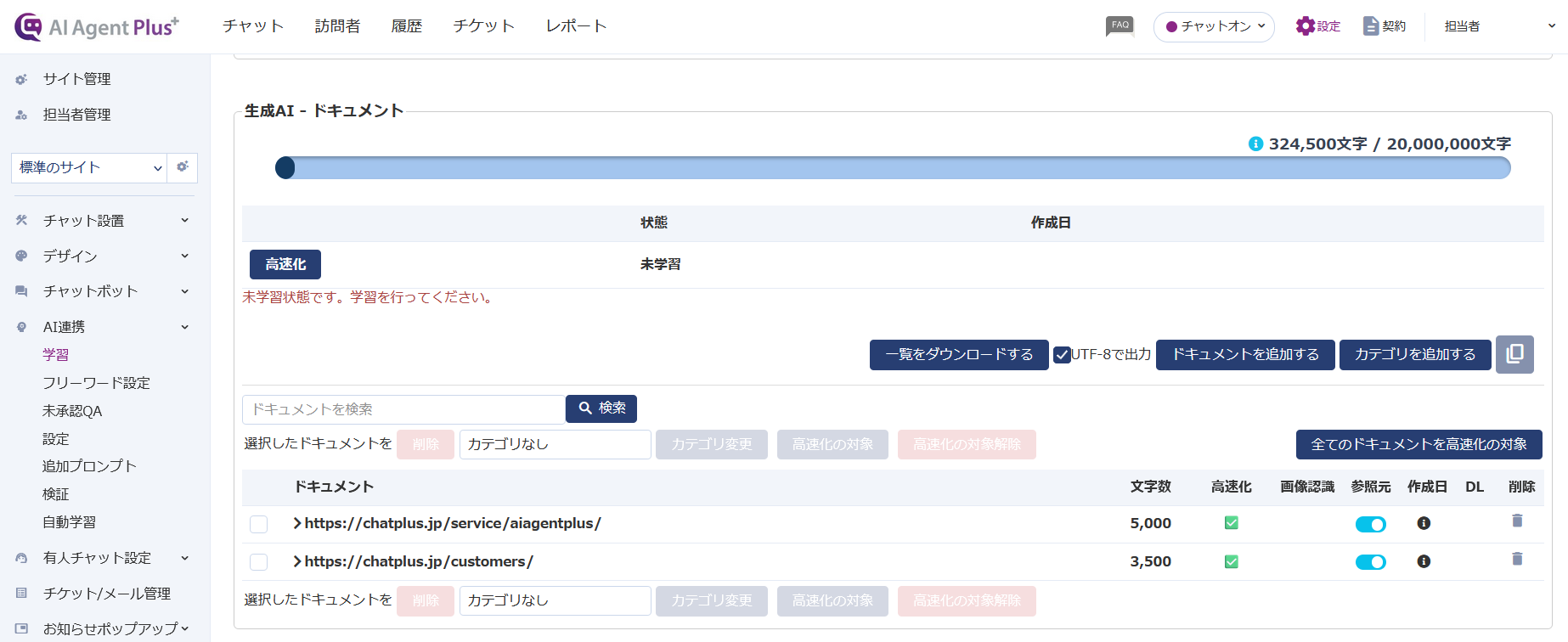Click the ドキュメントを追加する button
1568x642 pixels.
click(x=1245, y=355)
